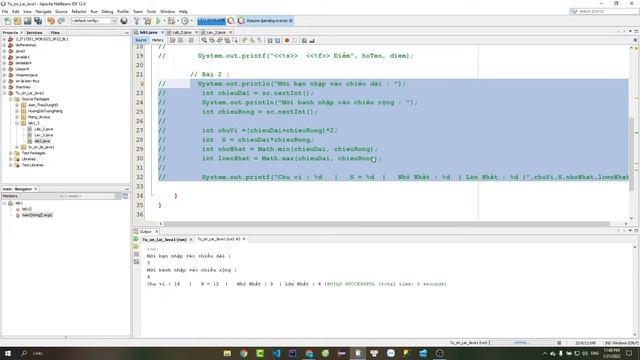Open Chrome from the Windows taskbar
The height and width of the screenshot is (360, 640).
[244, 353]
